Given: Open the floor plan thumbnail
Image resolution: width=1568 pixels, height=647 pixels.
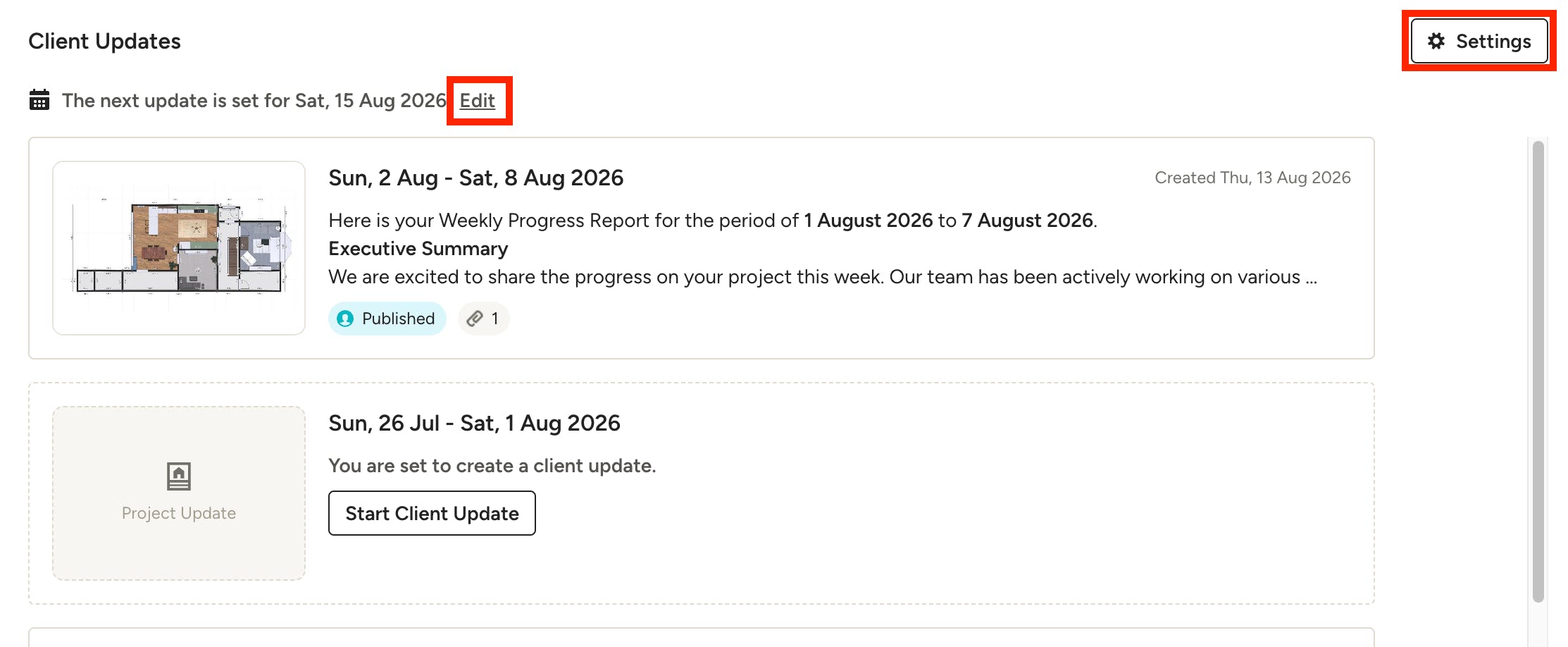Looking at the screenshot, I should pyautogui.click(x=179, y=248).
